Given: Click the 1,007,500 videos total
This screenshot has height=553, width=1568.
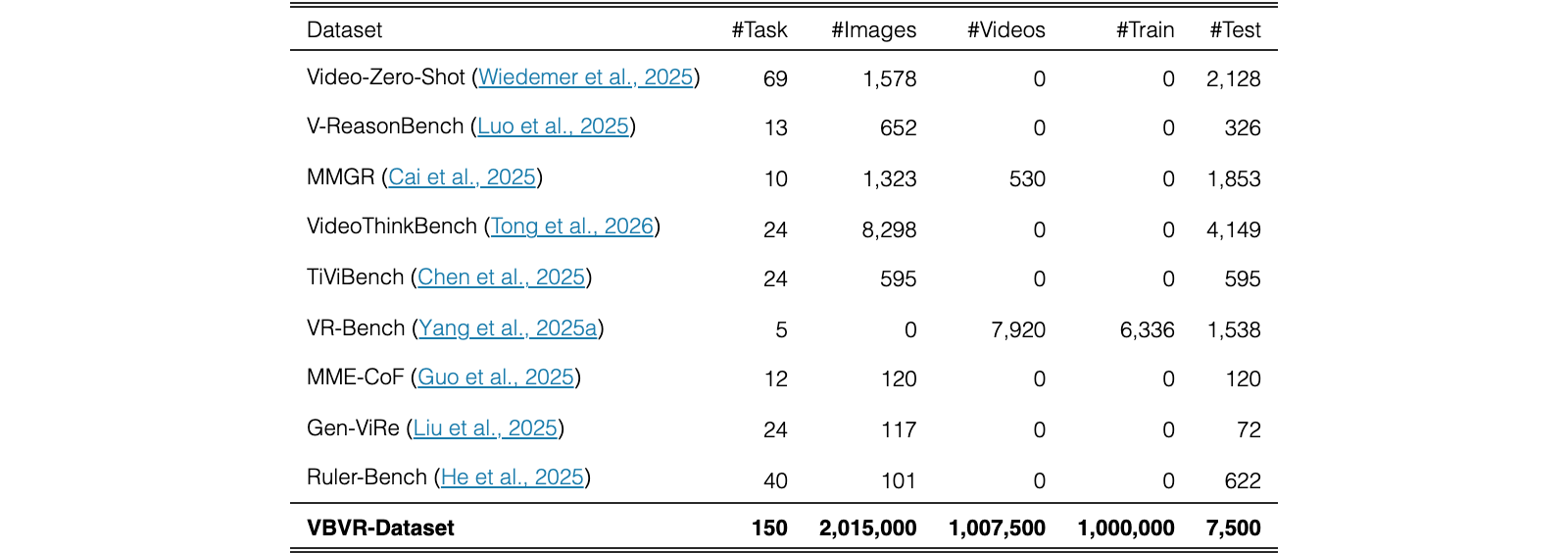Looking at the screenshot, I should [998, 528].
